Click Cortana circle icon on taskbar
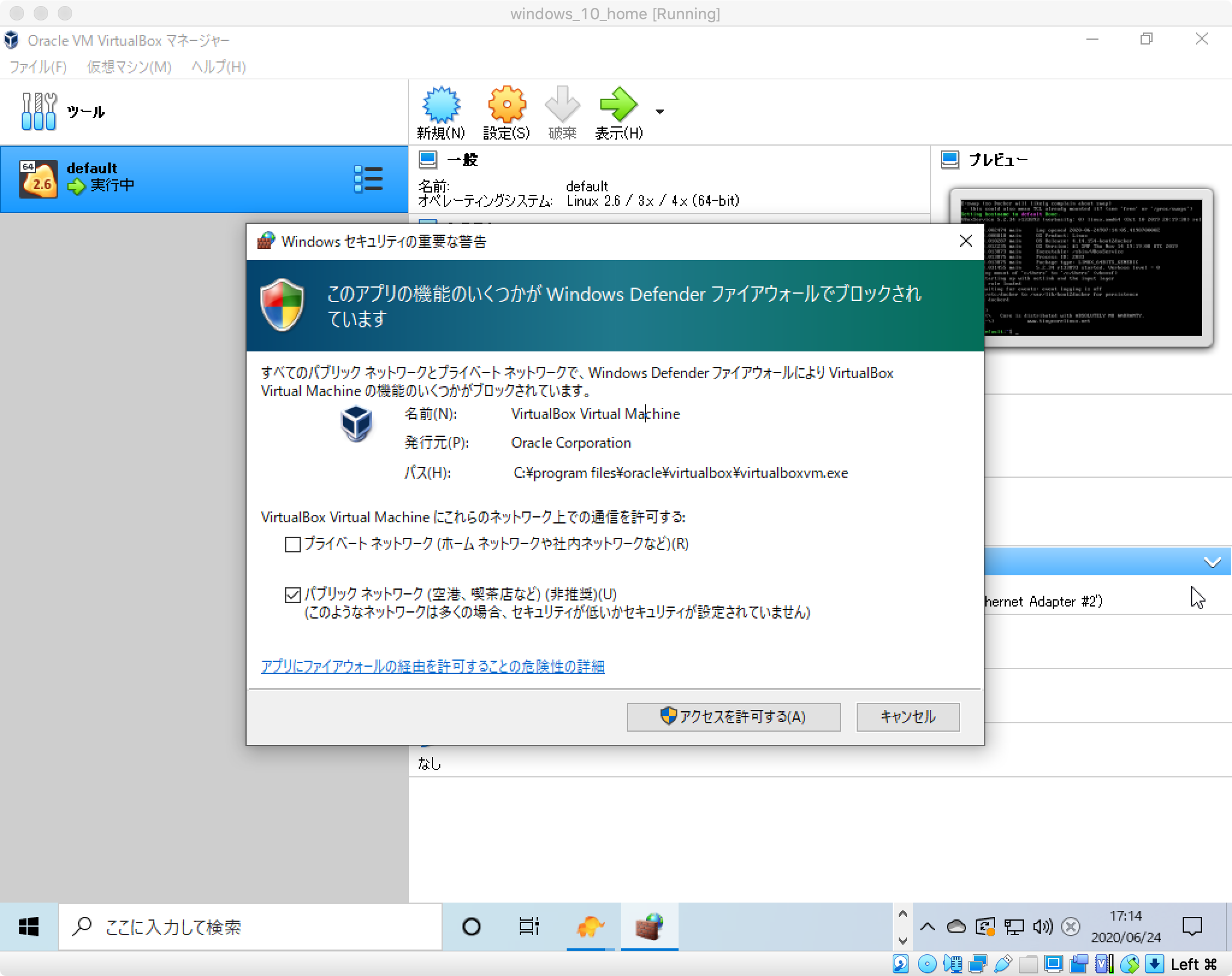The height and width of the screenshot is (976, 1232). (471, 927)
